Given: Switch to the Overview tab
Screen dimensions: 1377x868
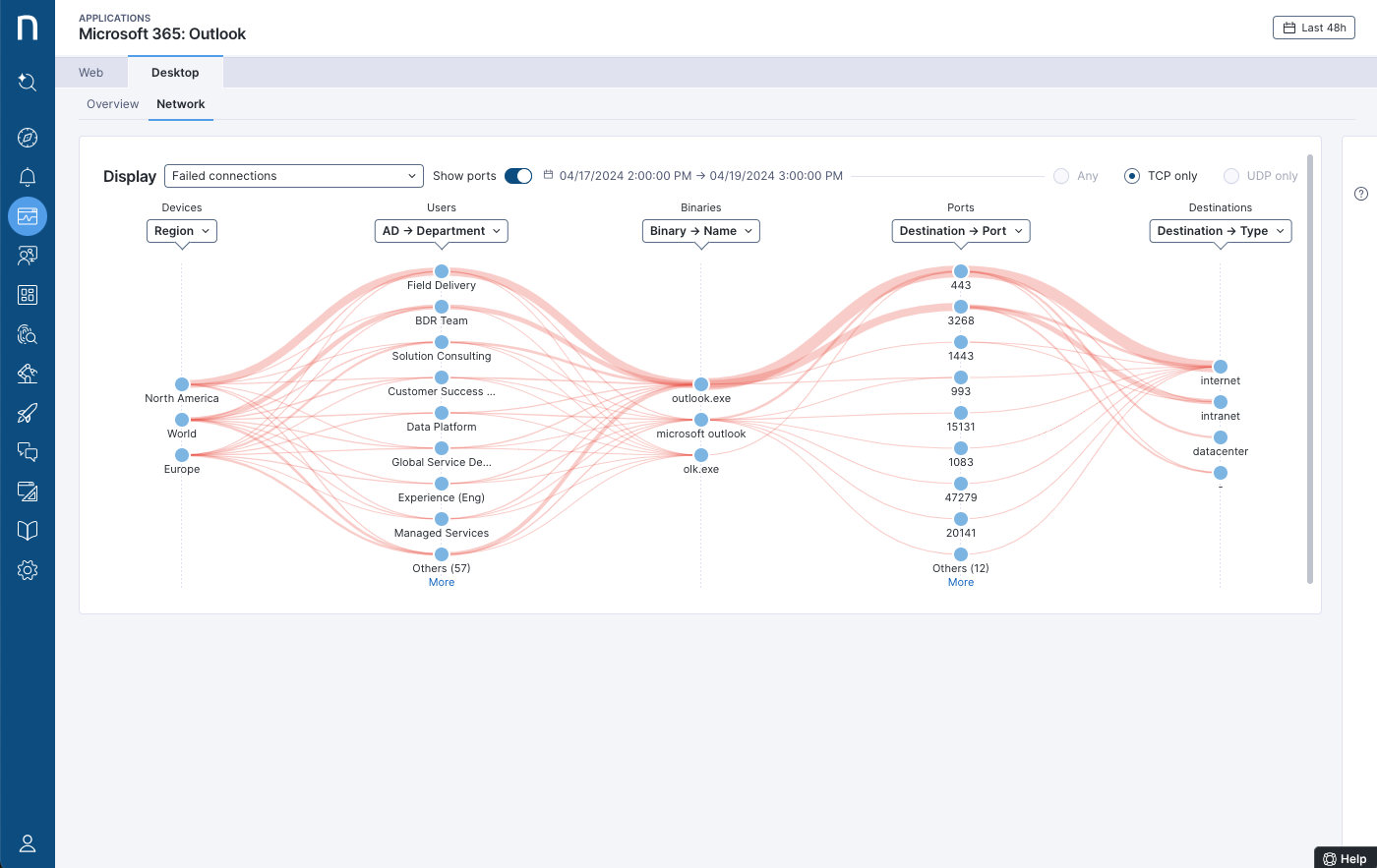Looking at the screenshot, I should pos(113,104).
